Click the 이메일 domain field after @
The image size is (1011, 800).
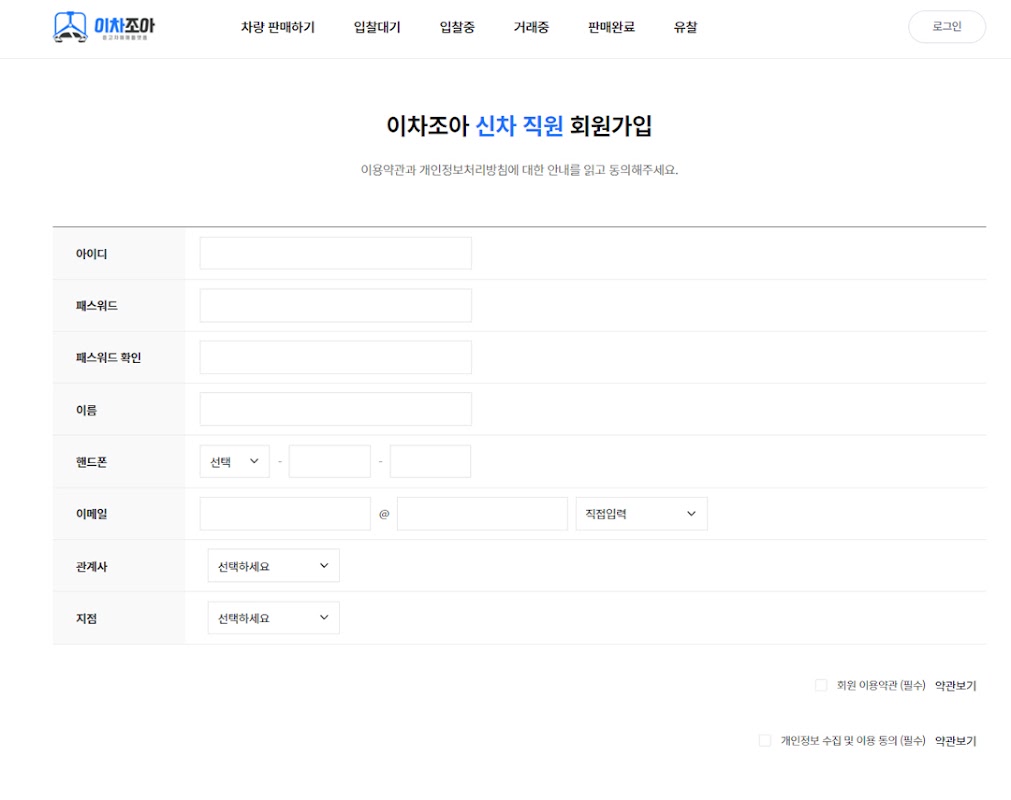pyautogui.click(x=482, y=514)
